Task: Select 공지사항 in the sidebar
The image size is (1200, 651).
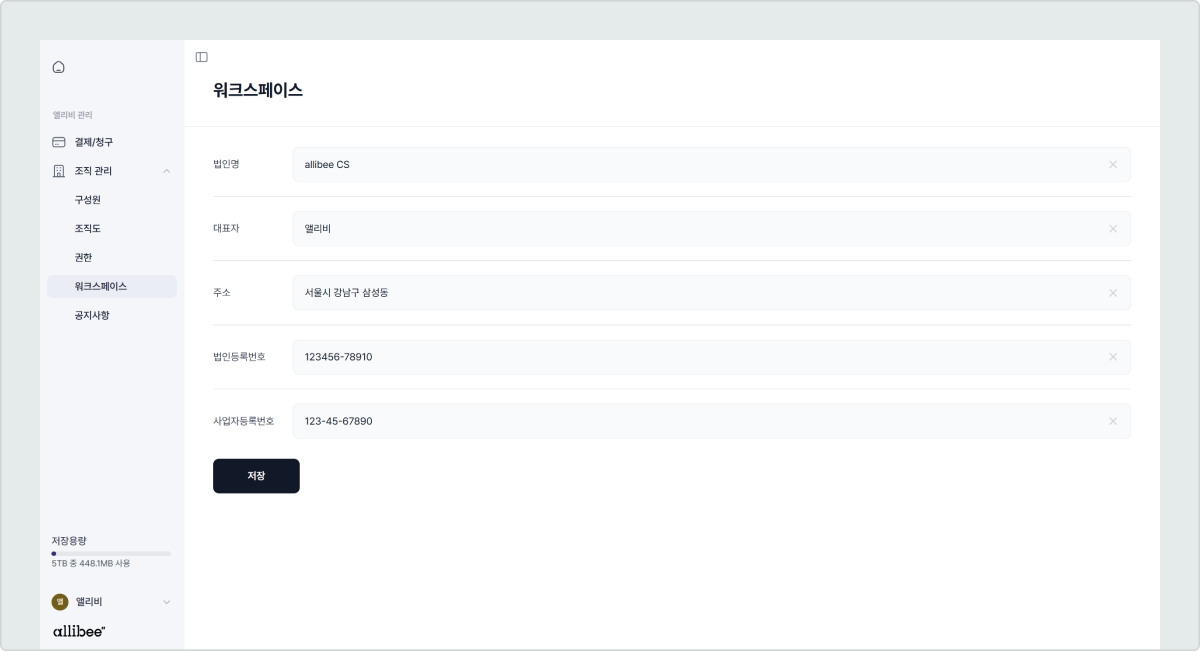Action: 92,315
